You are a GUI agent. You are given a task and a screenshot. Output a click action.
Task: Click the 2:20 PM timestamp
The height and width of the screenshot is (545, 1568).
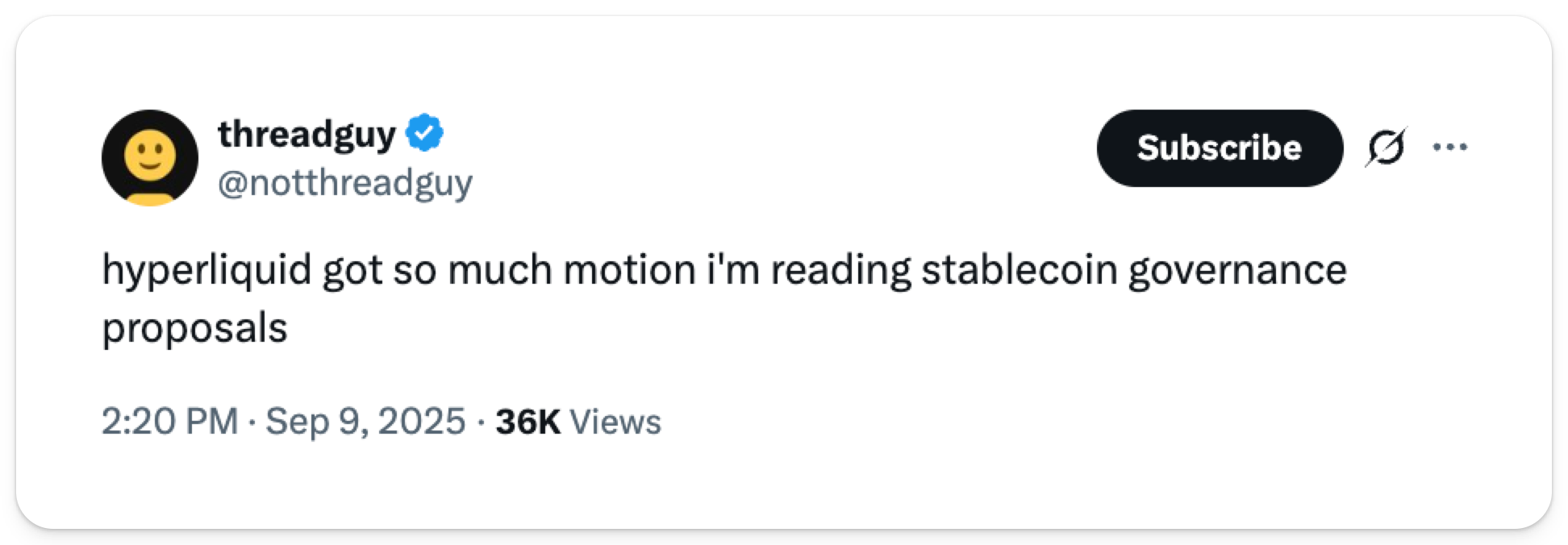169,422
